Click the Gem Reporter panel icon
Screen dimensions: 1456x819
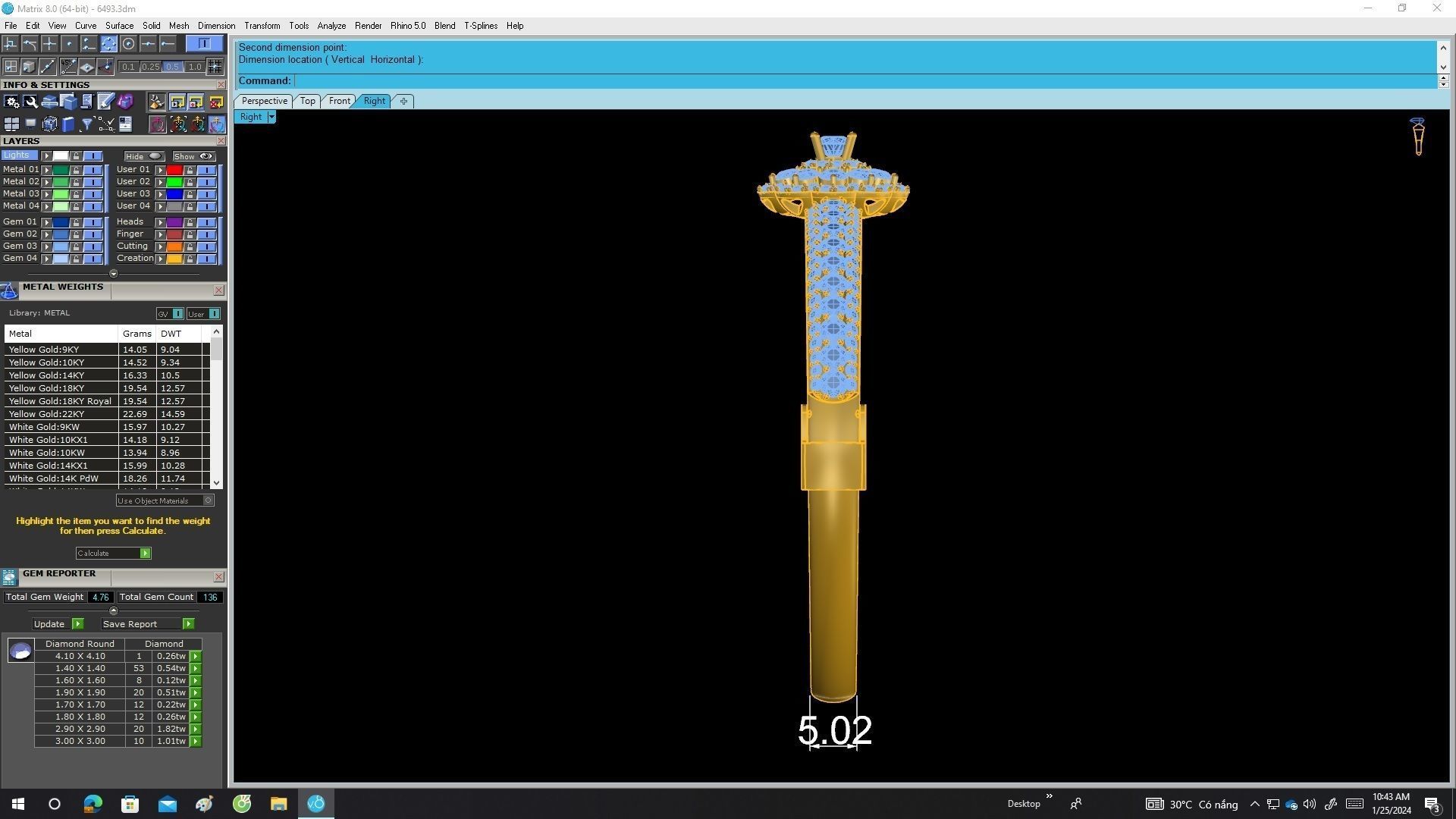click(9, 577)
